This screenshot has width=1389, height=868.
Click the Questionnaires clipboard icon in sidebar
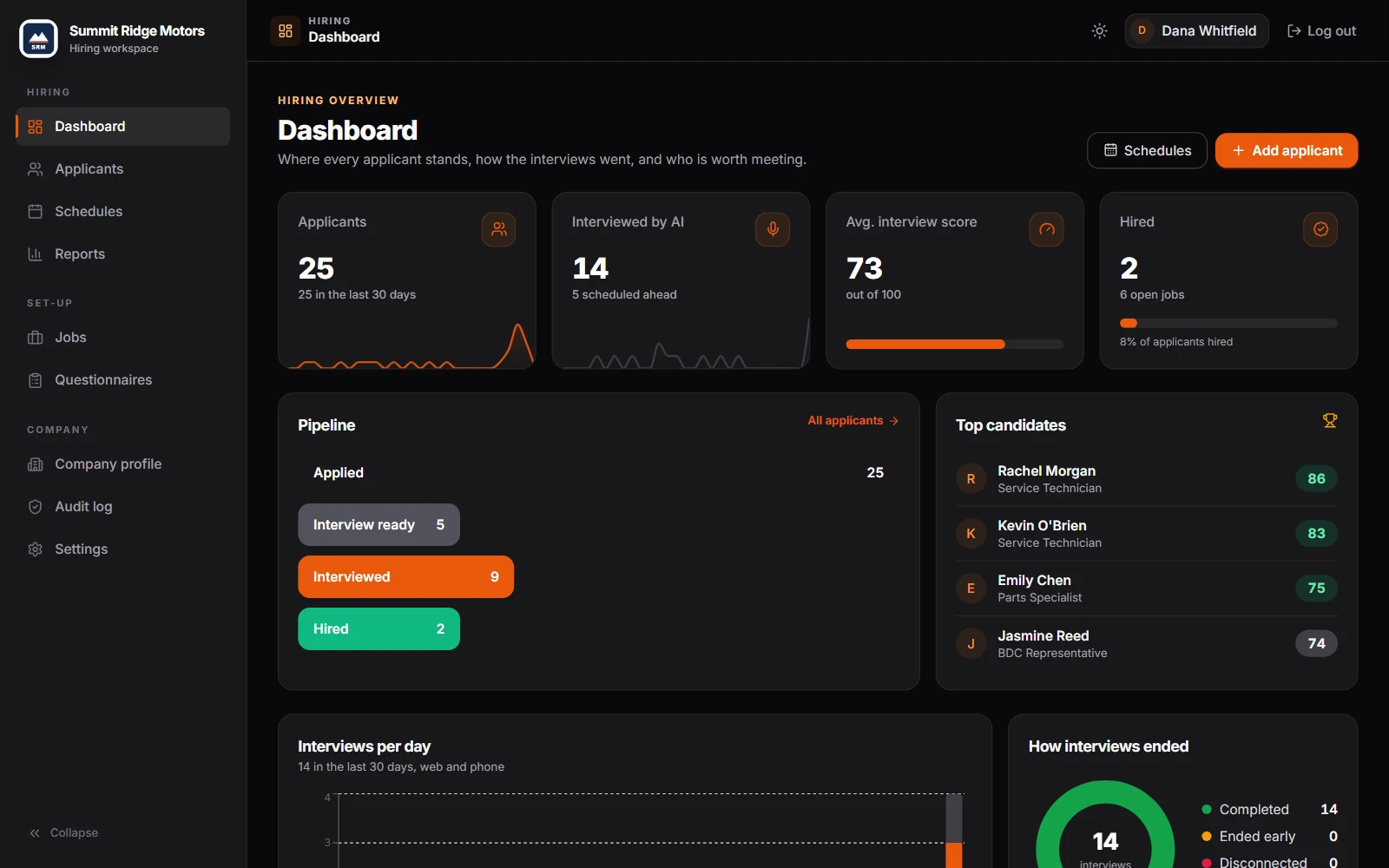35,380
